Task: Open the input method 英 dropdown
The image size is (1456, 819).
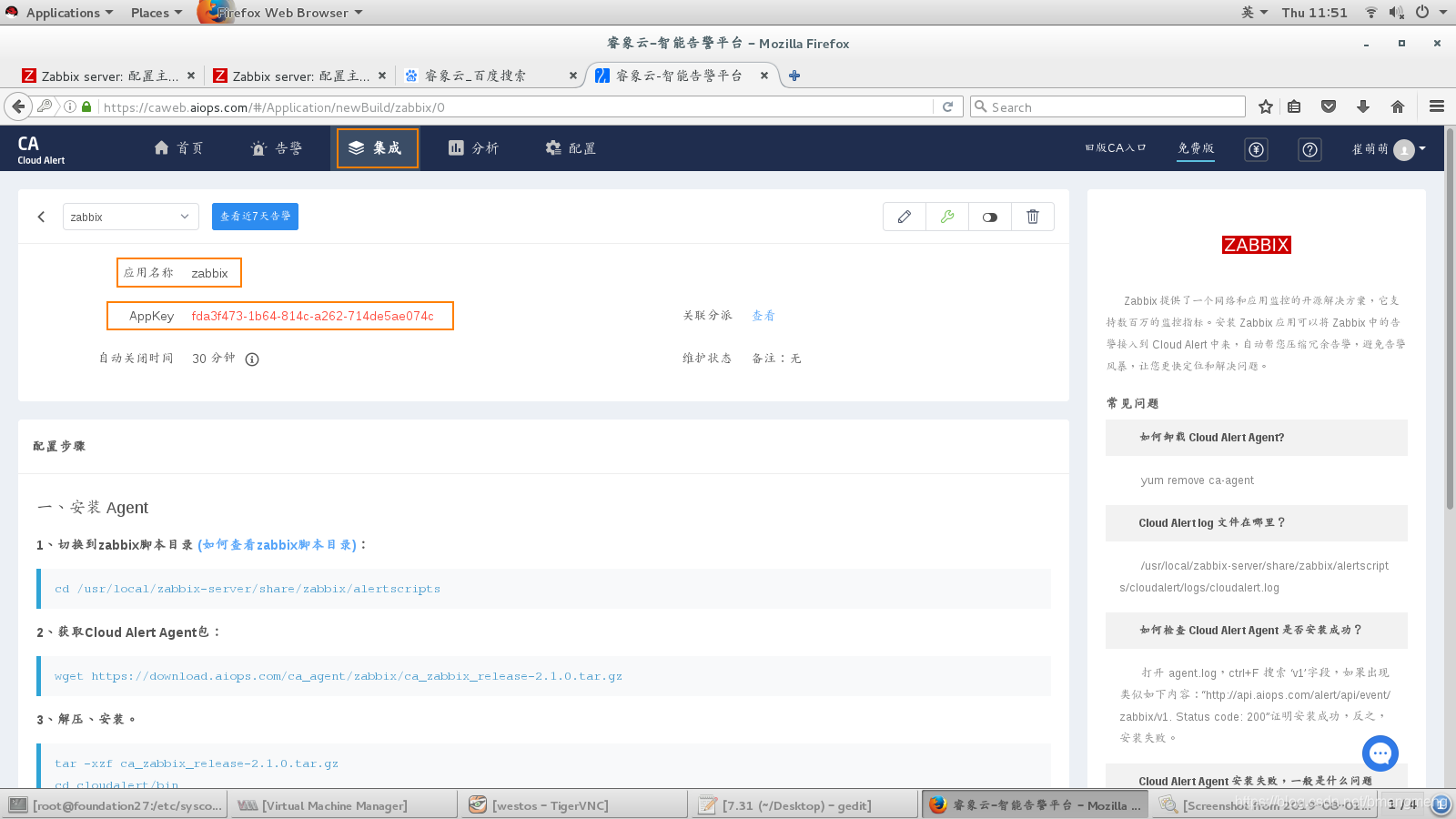Action: click(1254, 13)
